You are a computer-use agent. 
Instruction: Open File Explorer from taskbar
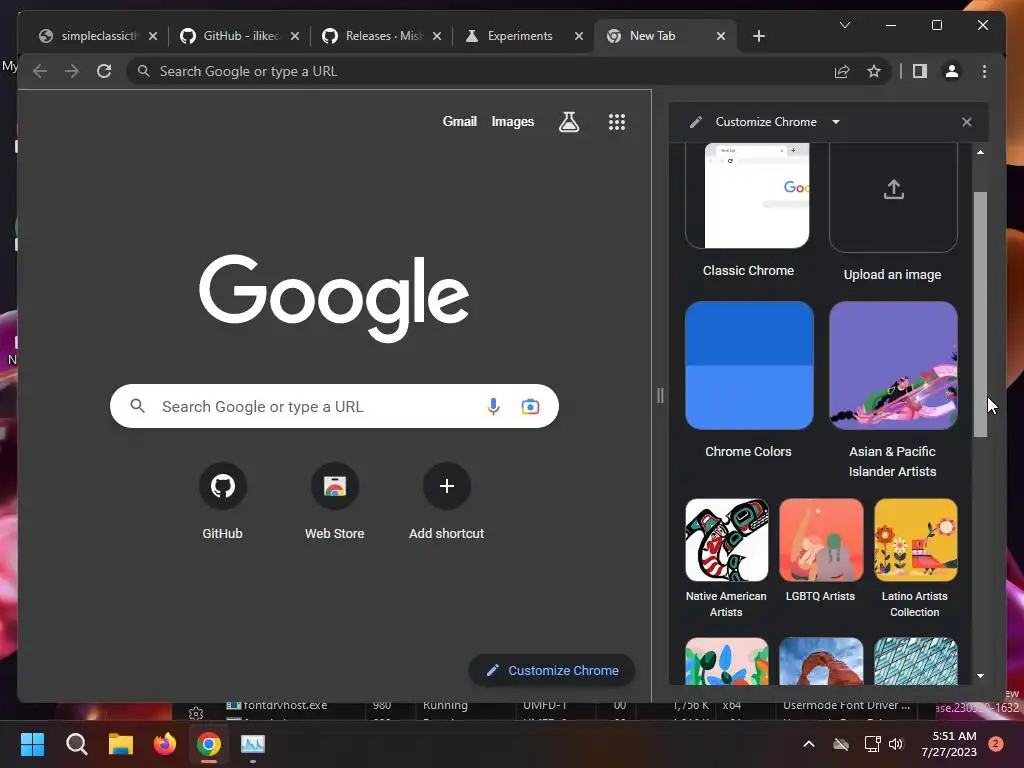click(121, 744)
